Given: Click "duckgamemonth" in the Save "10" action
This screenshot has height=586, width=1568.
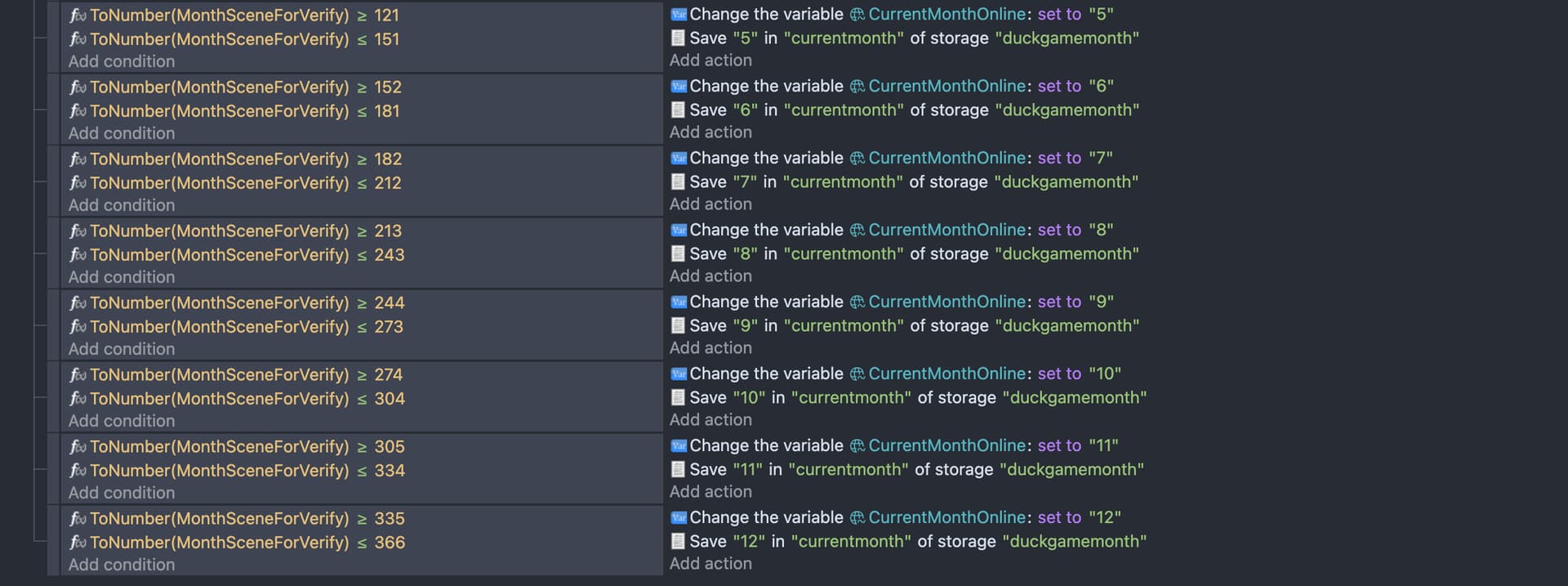Looking at the screenshot, I should click(1074, 398).
